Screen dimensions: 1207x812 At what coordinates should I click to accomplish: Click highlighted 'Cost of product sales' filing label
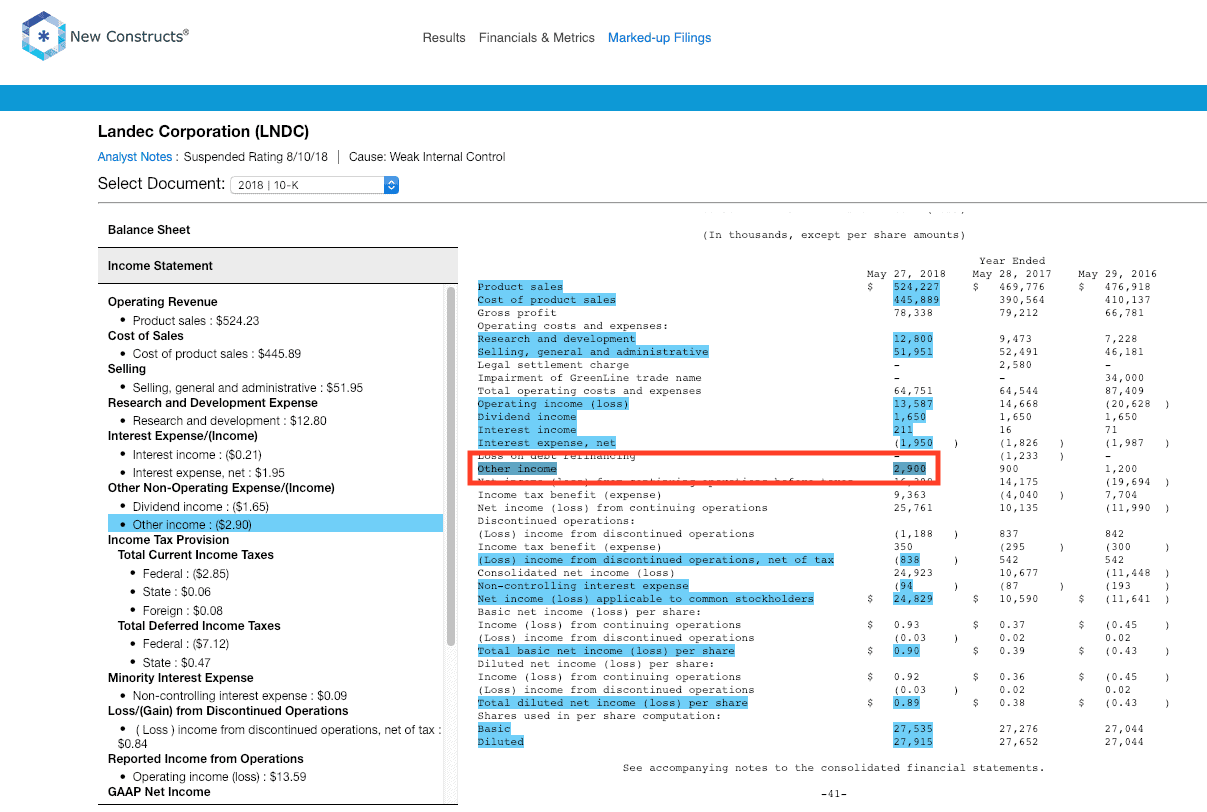546,300
